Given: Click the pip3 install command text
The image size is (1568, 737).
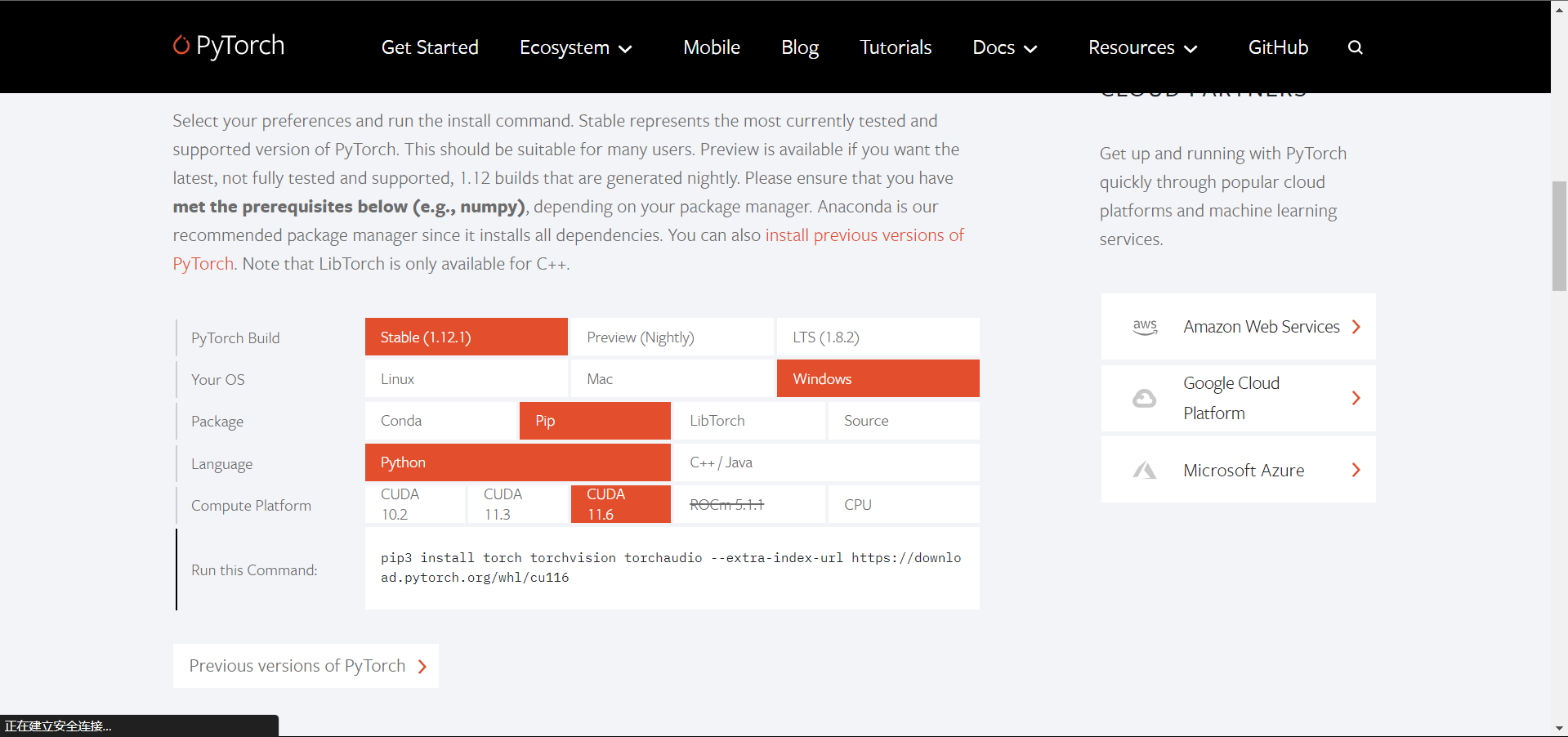Looking at the screenshot, I should [670, 568].
